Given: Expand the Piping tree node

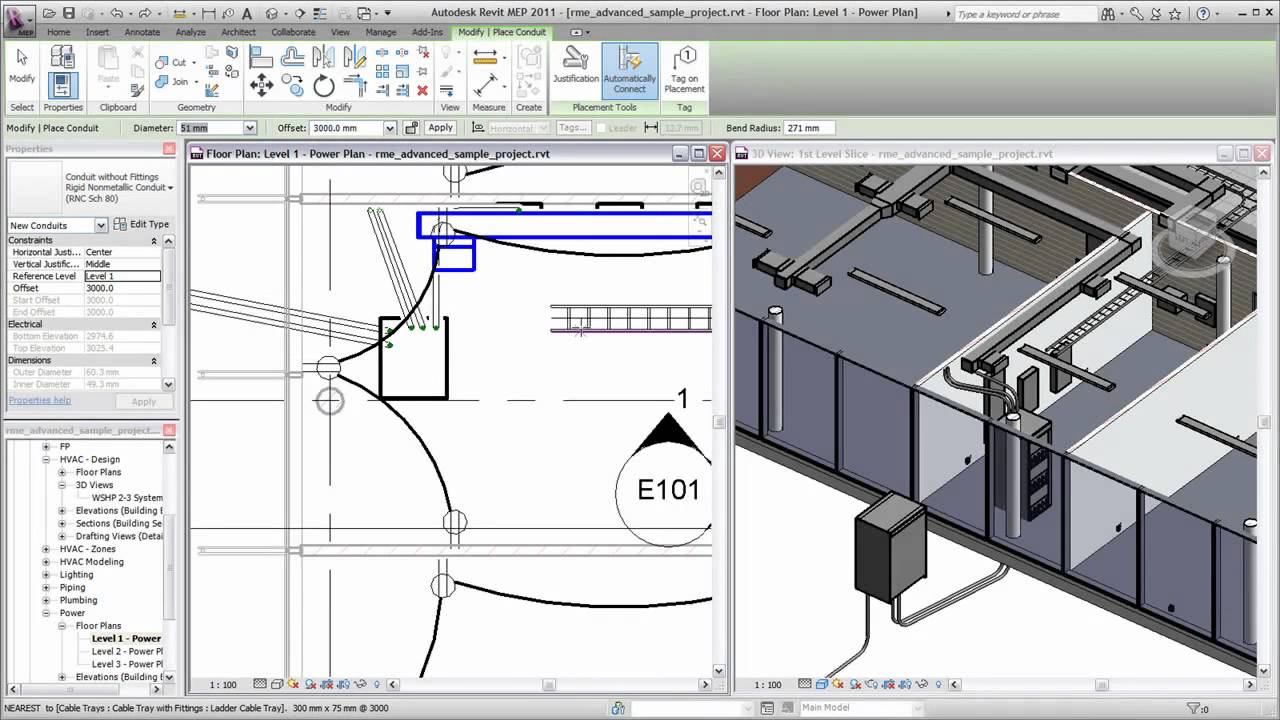Looking at the screenshot, I should 46,587.
